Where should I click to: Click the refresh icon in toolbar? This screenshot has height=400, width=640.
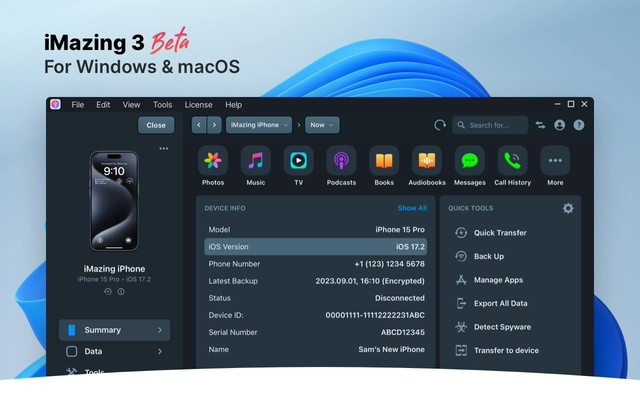pyautogui.click(x=440, y=125)
